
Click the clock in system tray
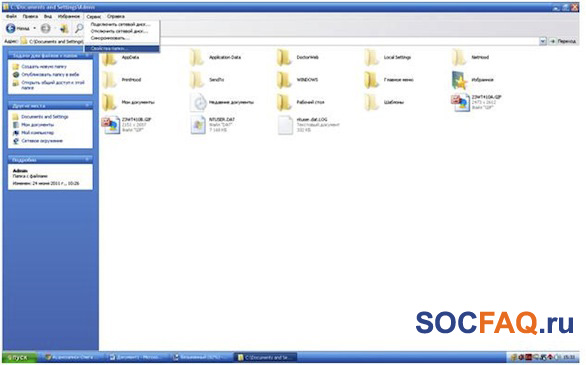570,358
